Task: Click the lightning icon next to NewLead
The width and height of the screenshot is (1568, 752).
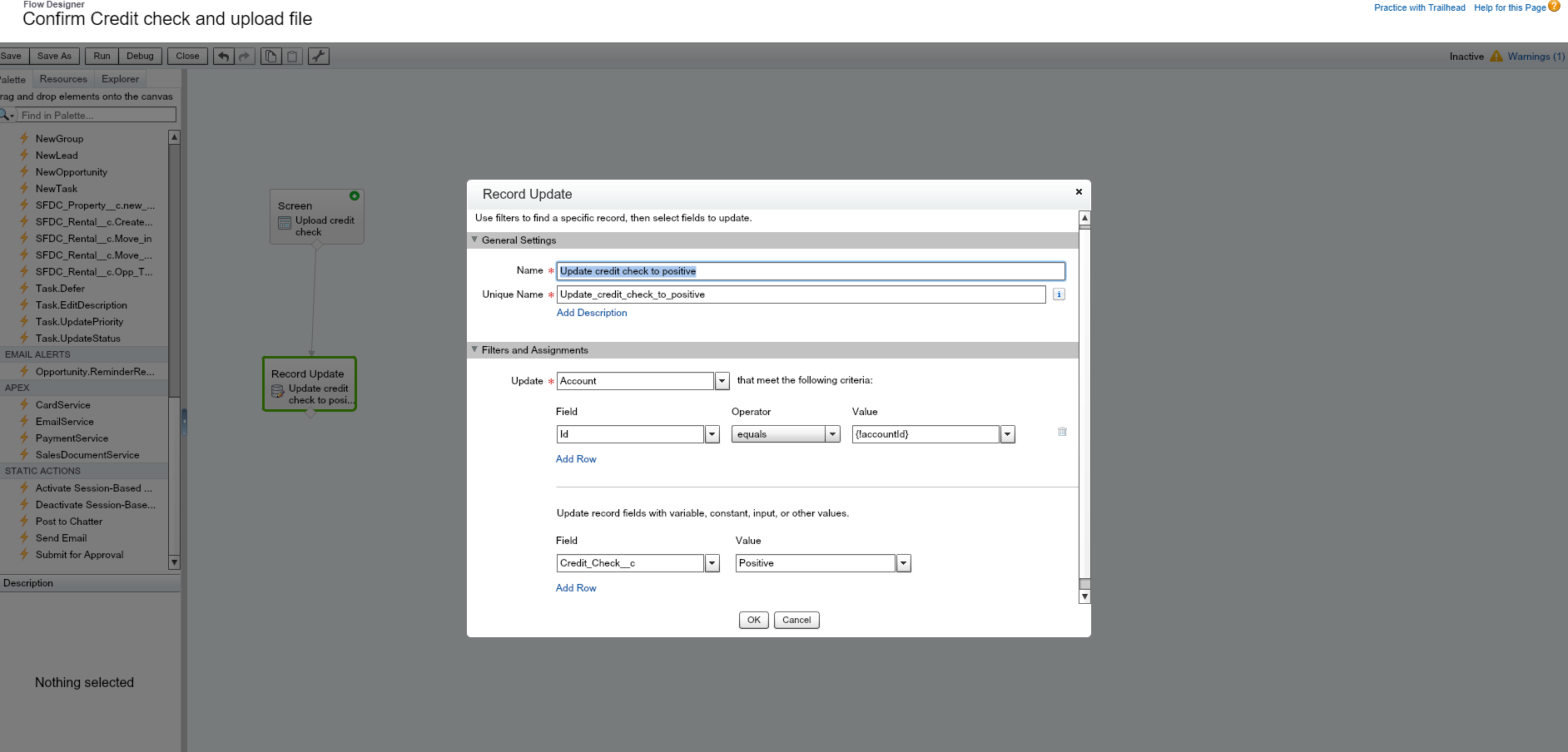Action: click(x=24, y=155)
